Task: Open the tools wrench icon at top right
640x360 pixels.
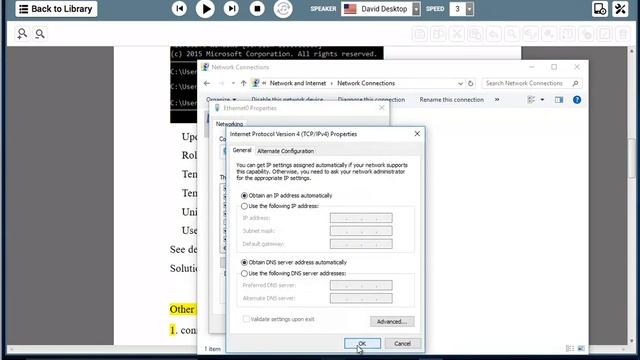Action: [x=620, y=9]
